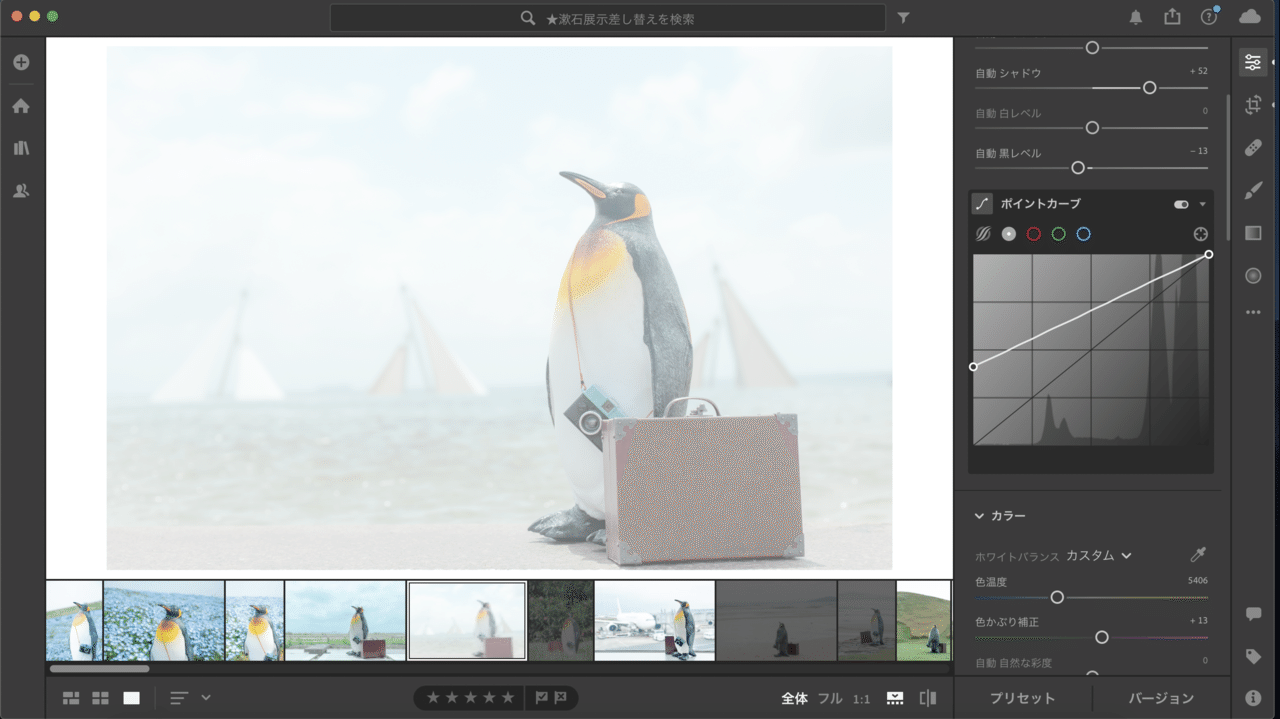Open the Comments panel icon
Image resolution: width=1280 pixels, height=719 pixels.
tap(1253, 614)
